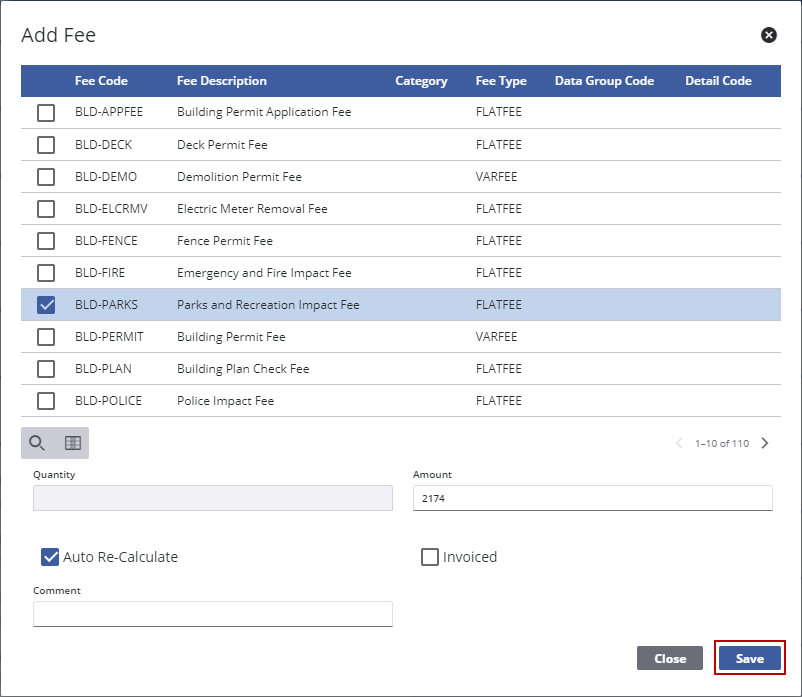The width and height of the screenshot is (802, 697).
Task: Click the Data Group Code column header
Action: tap(604, 81)
